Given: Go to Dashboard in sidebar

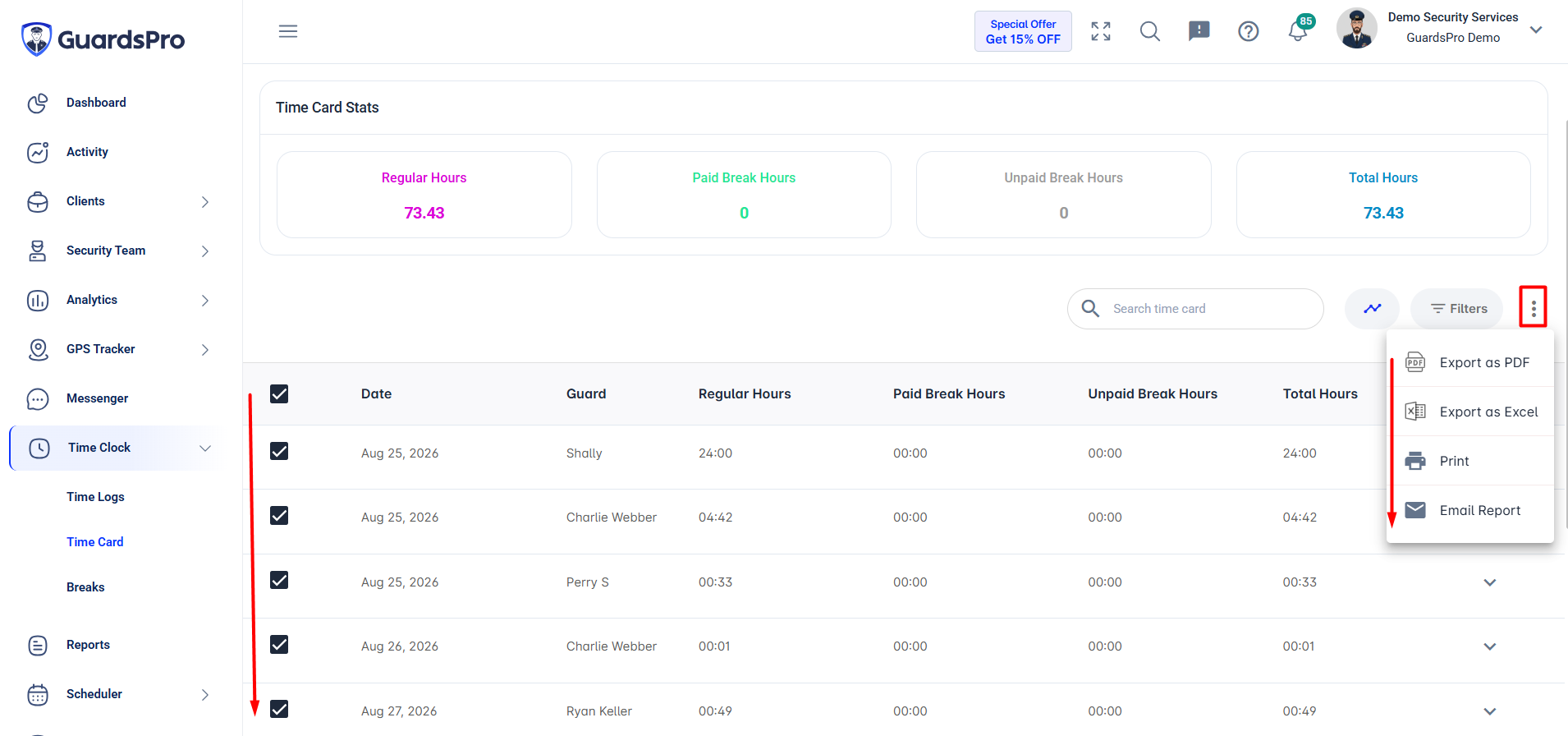Looking at the screenshot, I should click(x=96, y=103).
